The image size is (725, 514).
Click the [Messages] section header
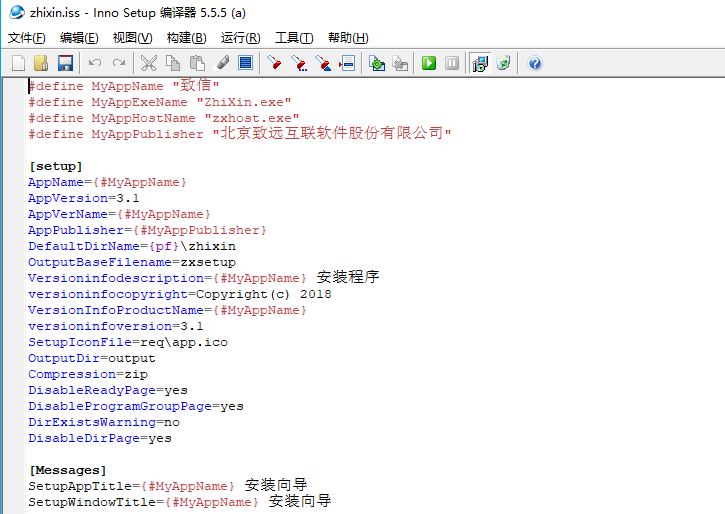pos(68,471)
